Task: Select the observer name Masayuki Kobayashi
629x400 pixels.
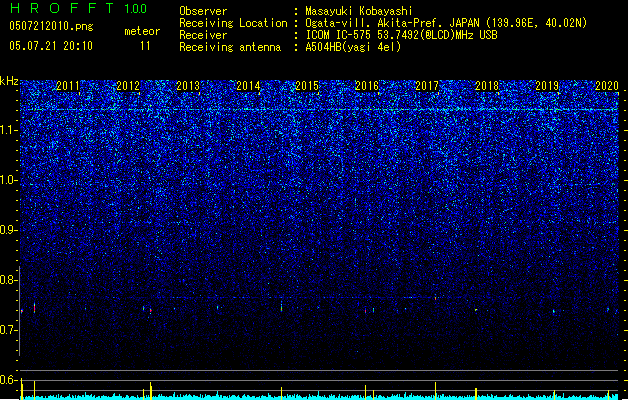Action: pos(359,11)
